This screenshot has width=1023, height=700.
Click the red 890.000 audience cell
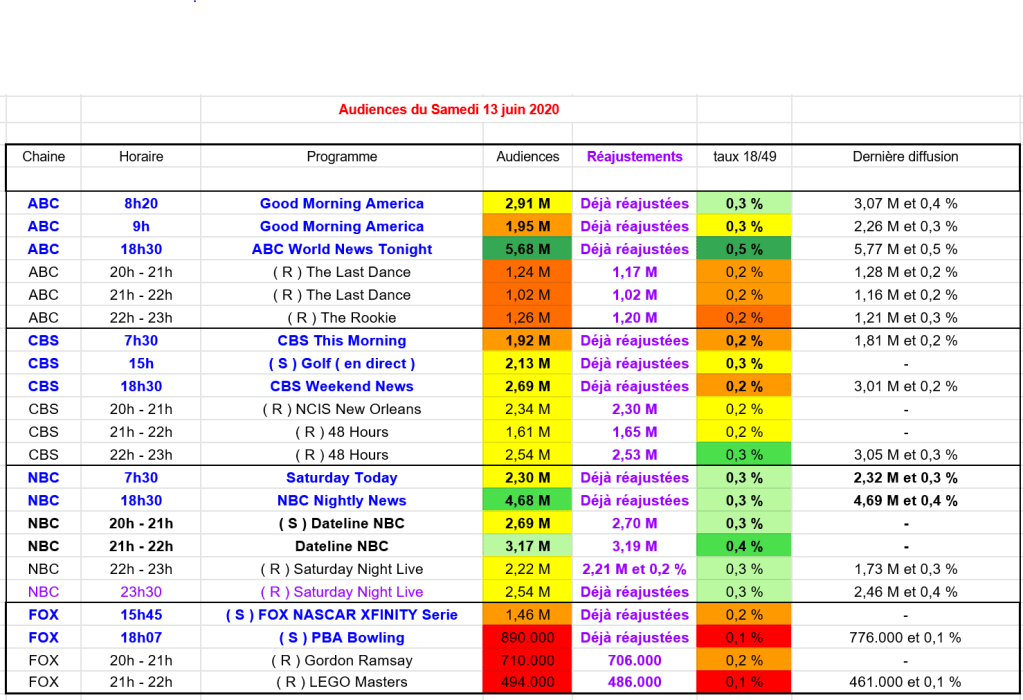pos(528,638)
